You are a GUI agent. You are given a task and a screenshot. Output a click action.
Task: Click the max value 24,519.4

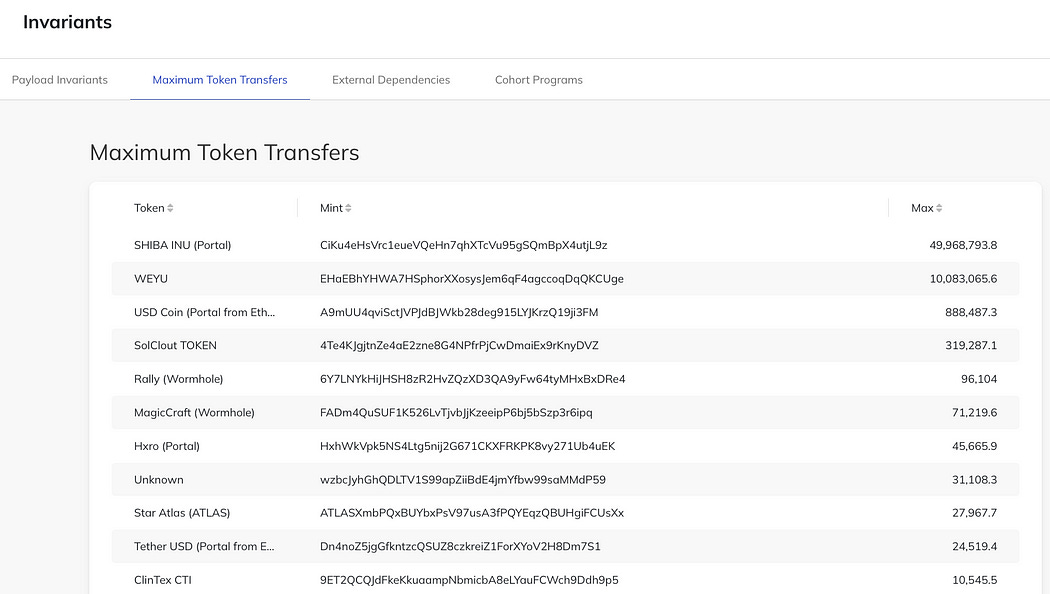click(974, 546)
